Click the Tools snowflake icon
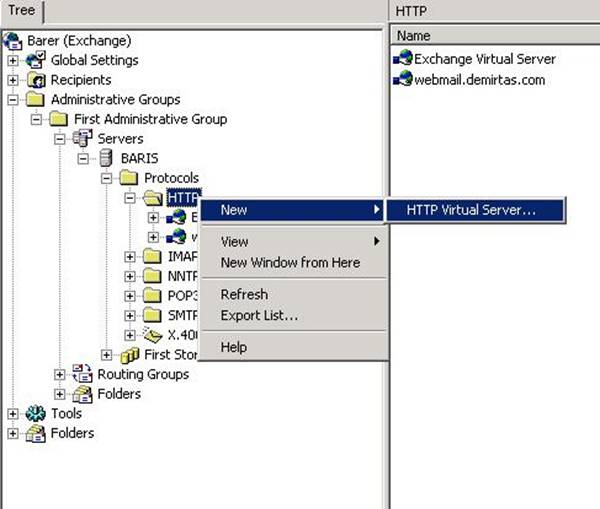 (36, 413)
